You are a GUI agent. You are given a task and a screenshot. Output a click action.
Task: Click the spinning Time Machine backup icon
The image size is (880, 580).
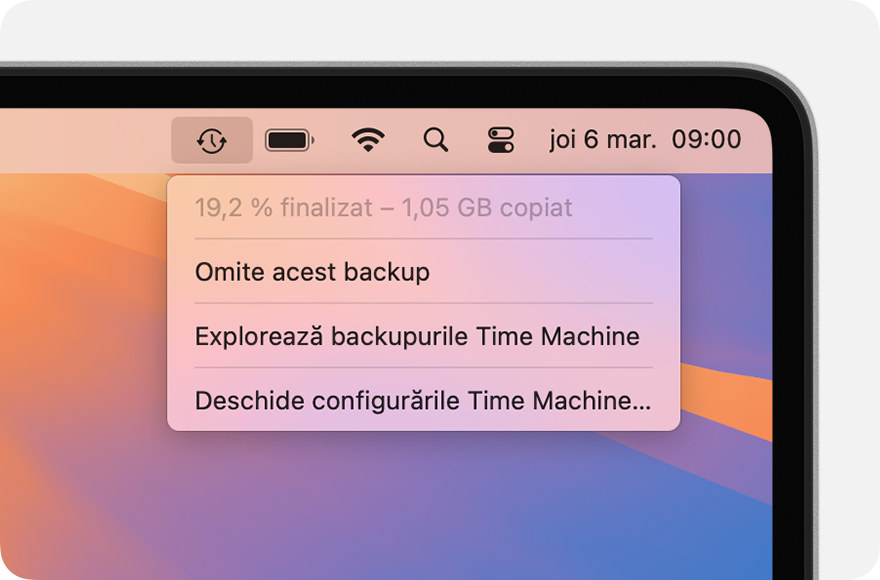(x=213, y=140)
